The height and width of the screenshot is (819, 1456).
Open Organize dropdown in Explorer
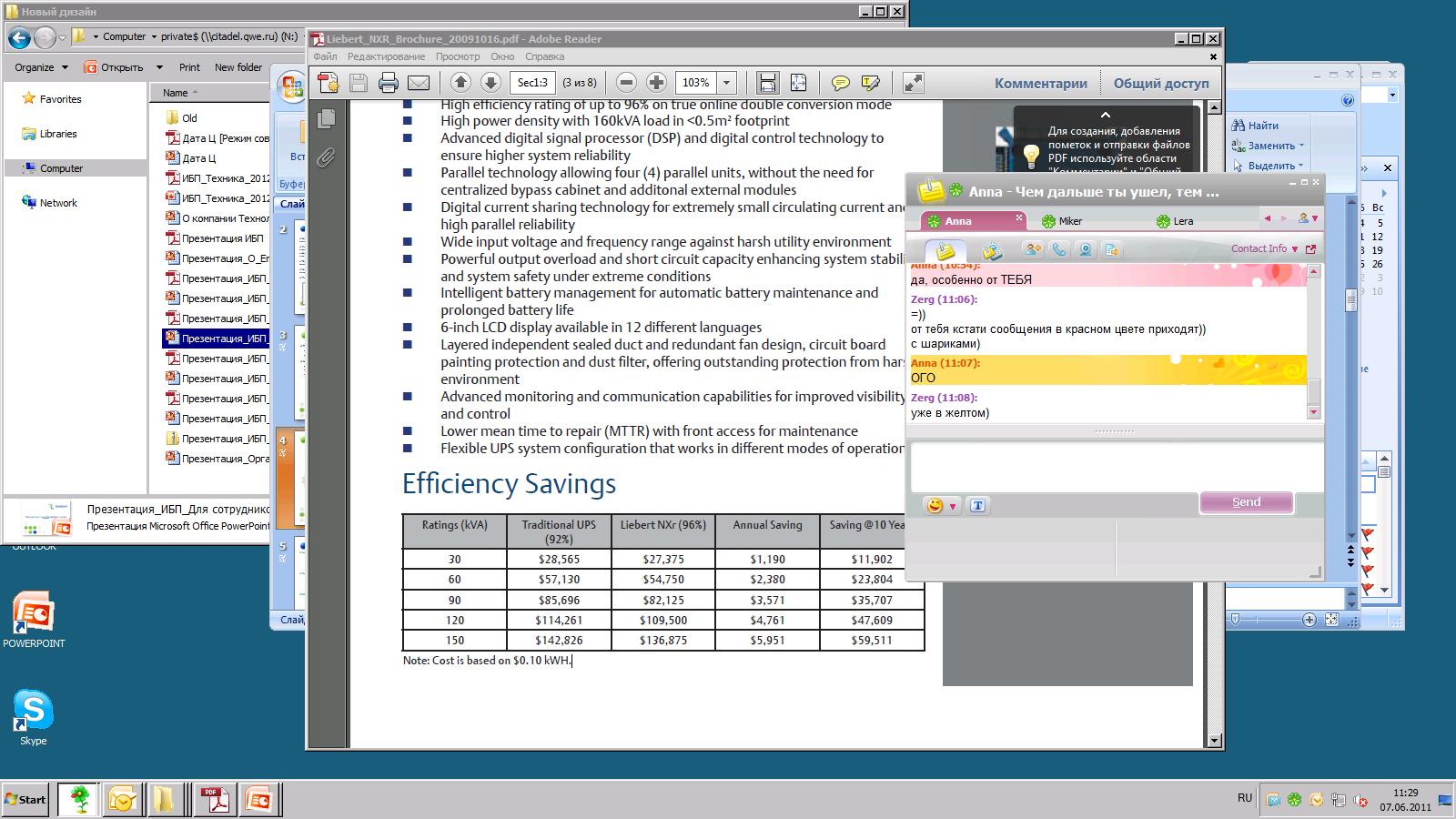pyautogui.click(x=41, y=67)
